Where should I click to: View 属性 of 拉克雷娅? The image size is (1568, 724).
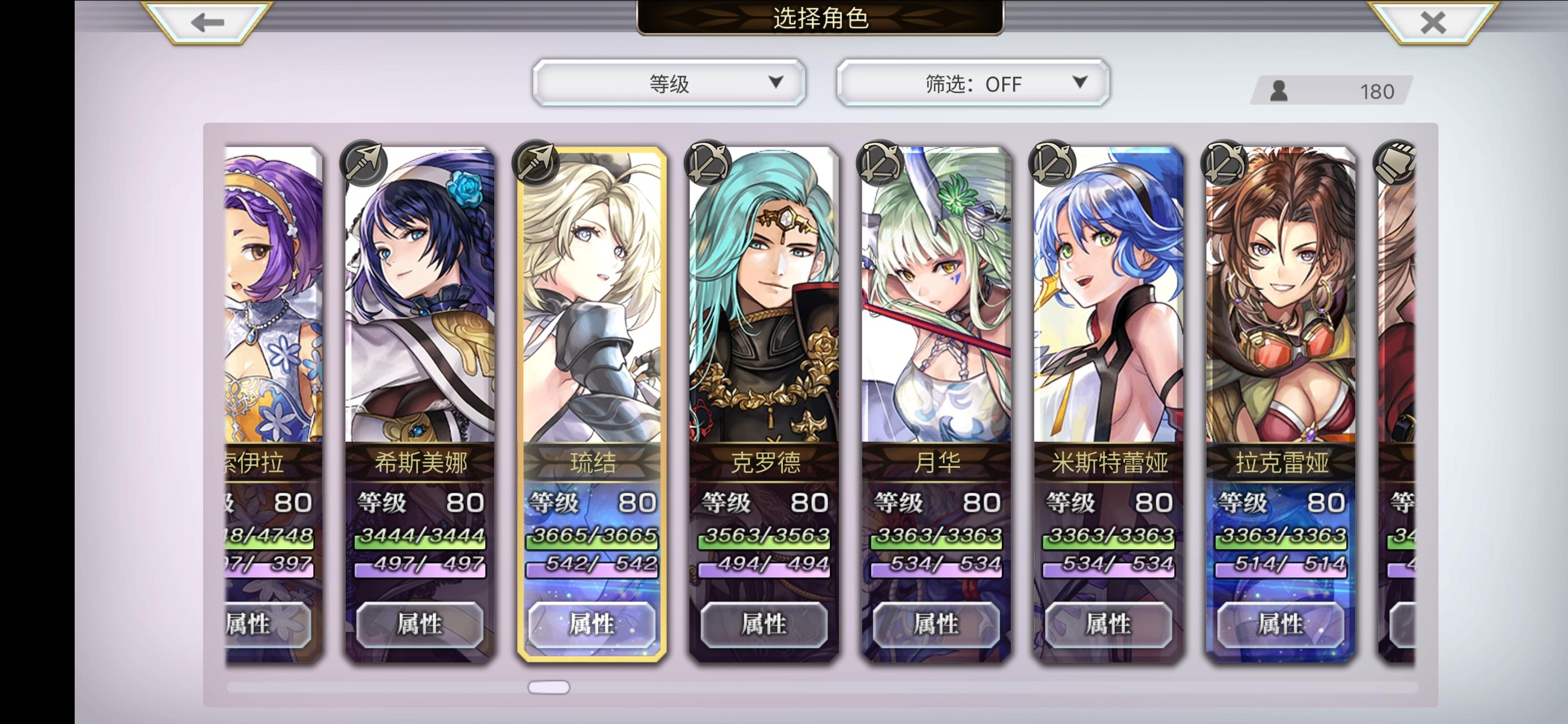1281,624
